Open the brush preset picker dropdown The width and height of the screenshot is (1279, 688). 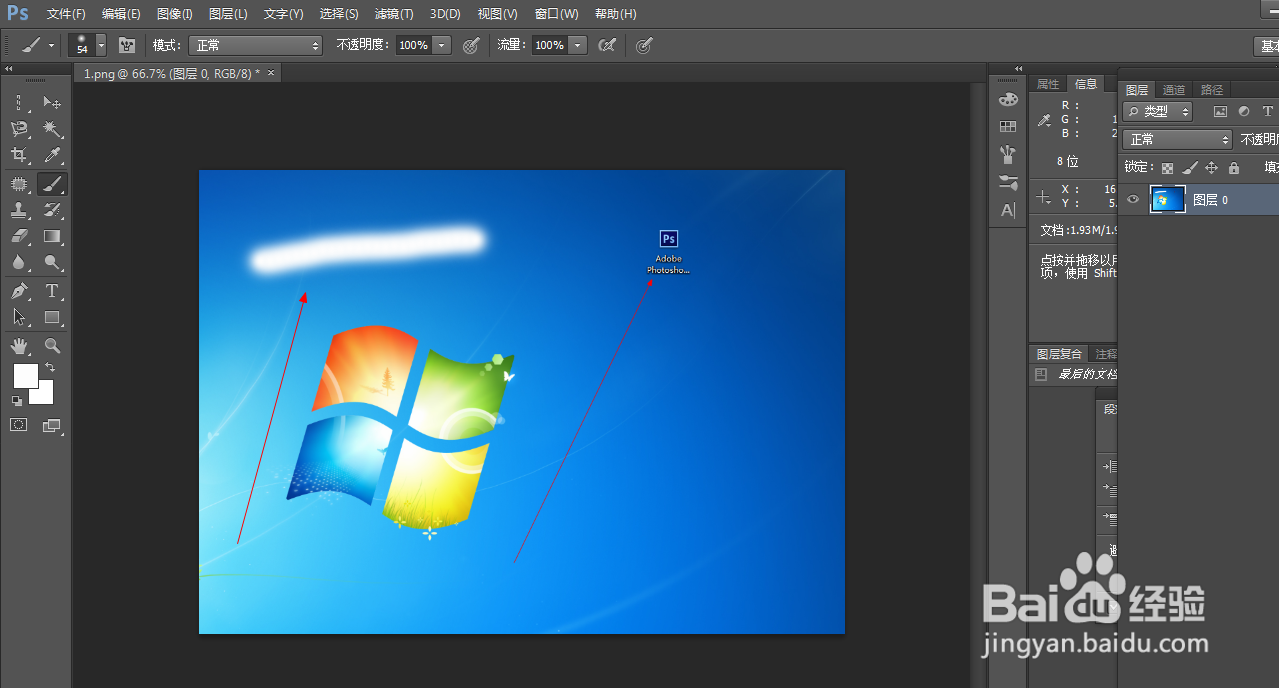coord(101,45)
